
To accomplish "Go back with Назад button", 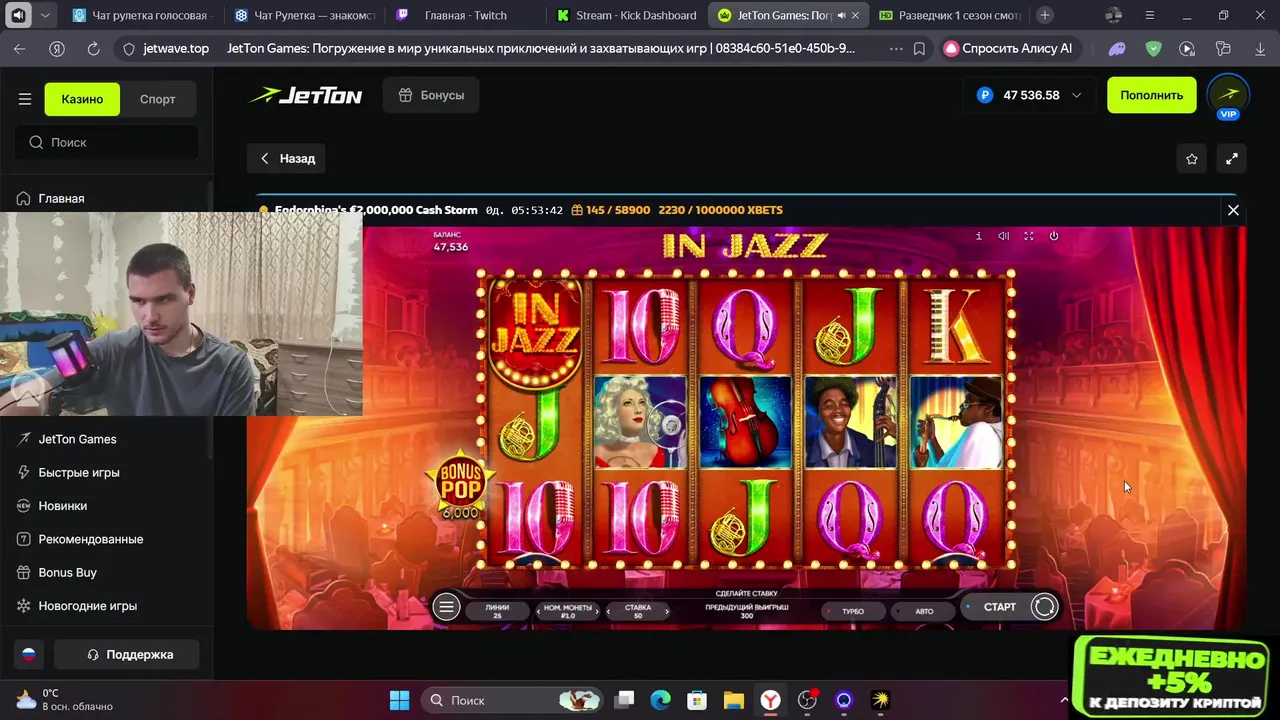I will (x=287, y=158).
